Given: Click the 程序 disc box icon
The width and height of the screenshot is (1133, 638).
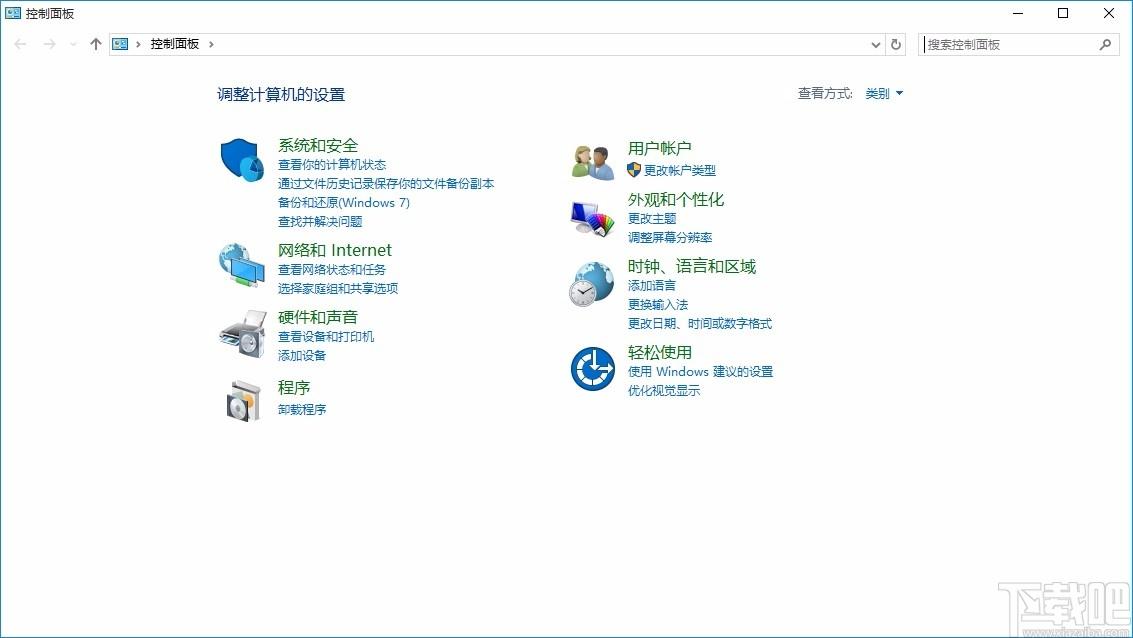Looking at the screenshot, I should 243,400.
